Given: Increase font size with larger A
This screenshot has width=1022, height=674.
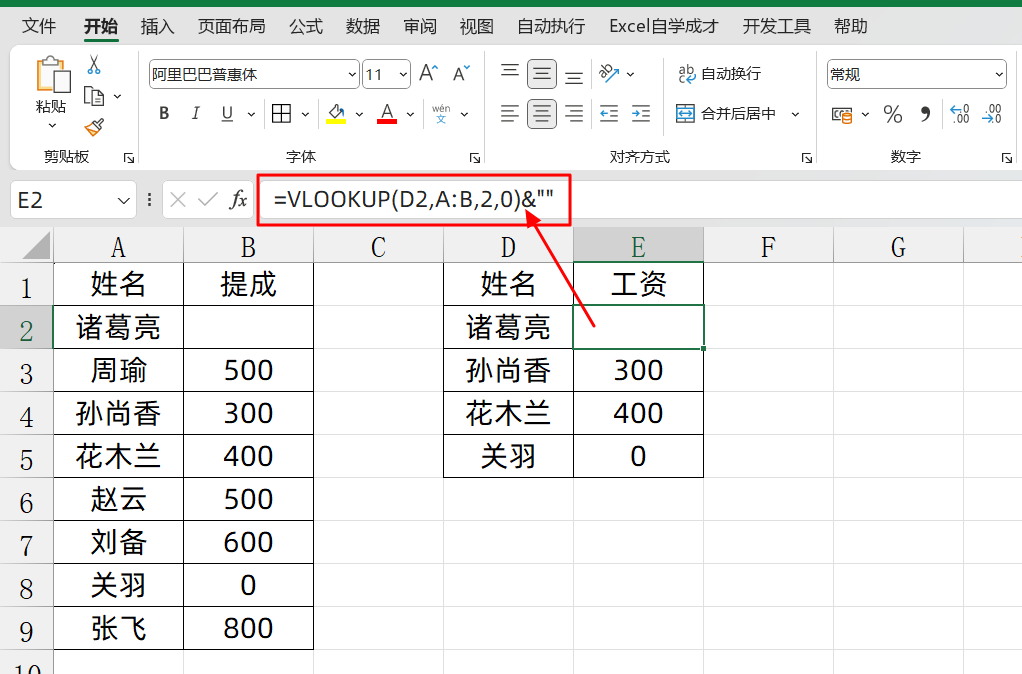Looking at the screenshot, I should pos(428,73).
